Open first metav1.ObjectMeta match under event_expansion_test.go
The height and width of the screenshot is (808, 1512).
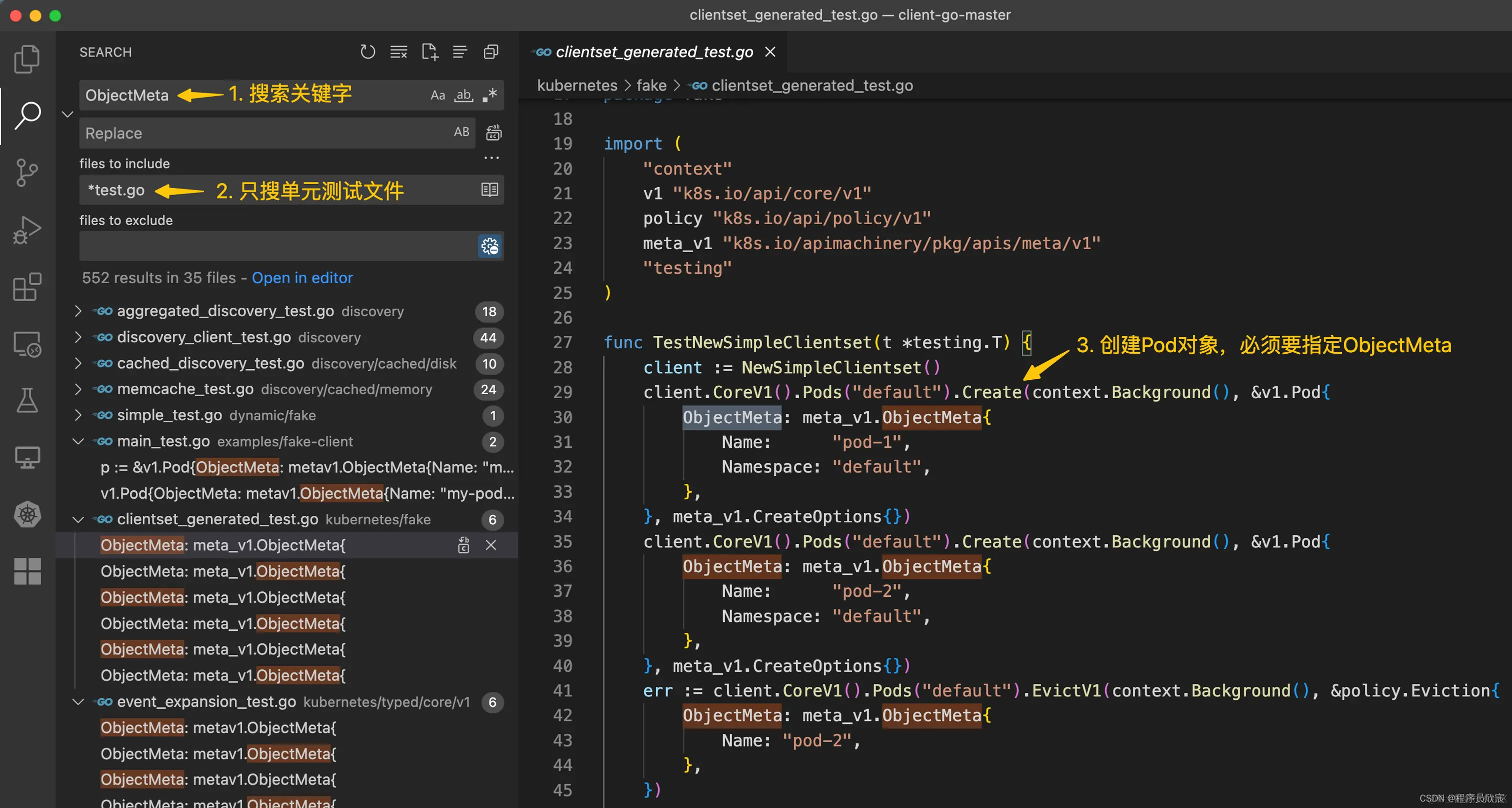pyautogui.click(x=218, y=728)
